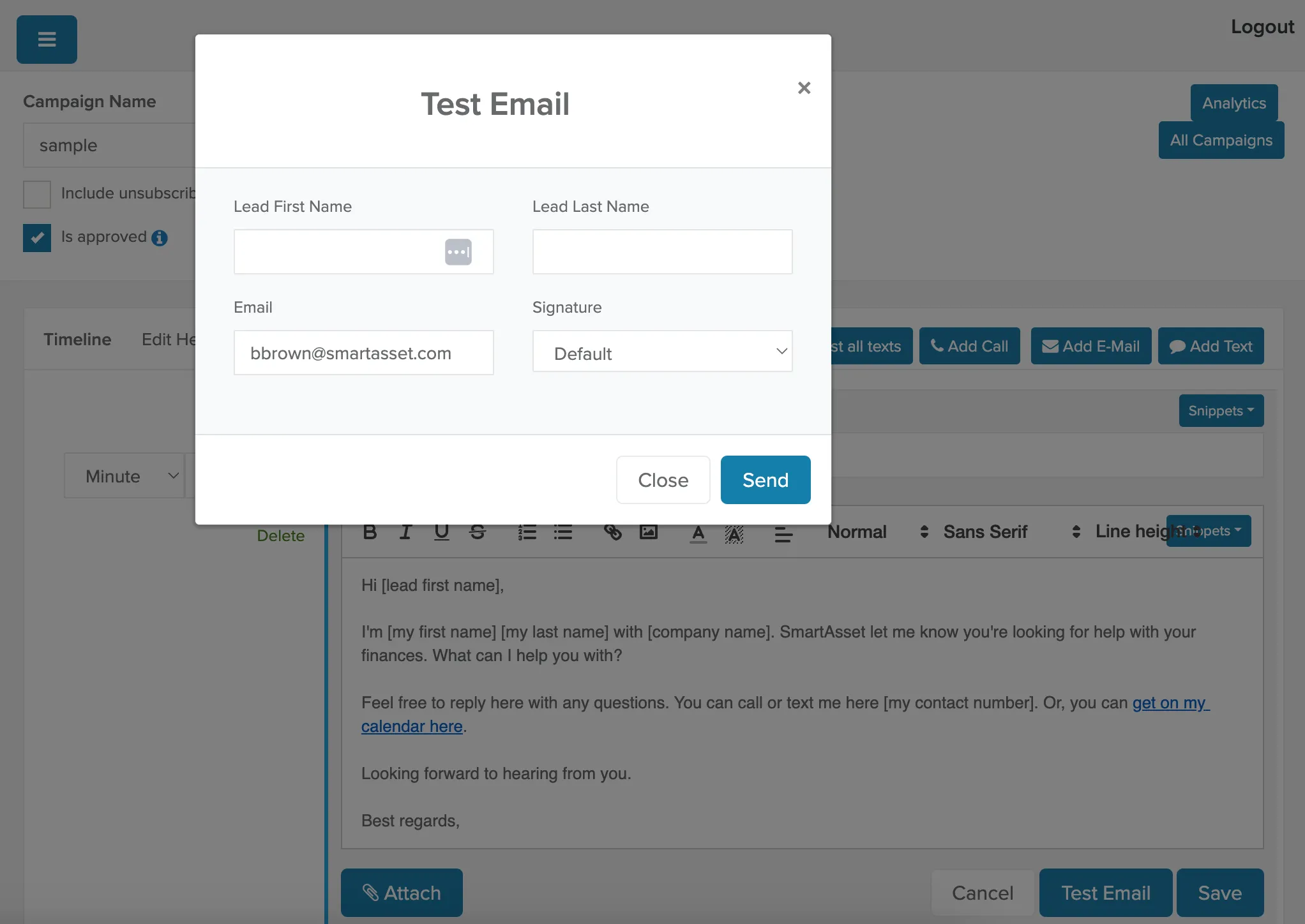Insert an image with the image icon

(648, 532)
